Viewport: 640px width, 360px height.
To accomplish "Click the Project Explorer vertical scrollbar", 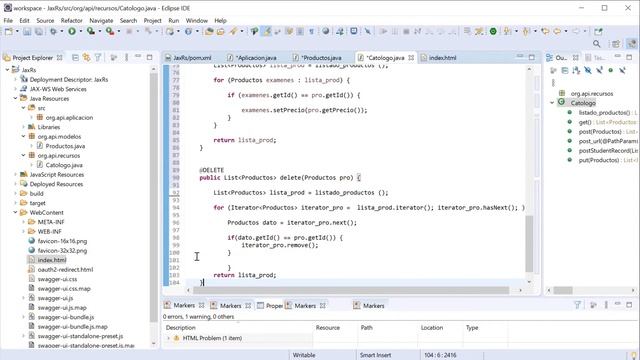I will tap(154, 198).
